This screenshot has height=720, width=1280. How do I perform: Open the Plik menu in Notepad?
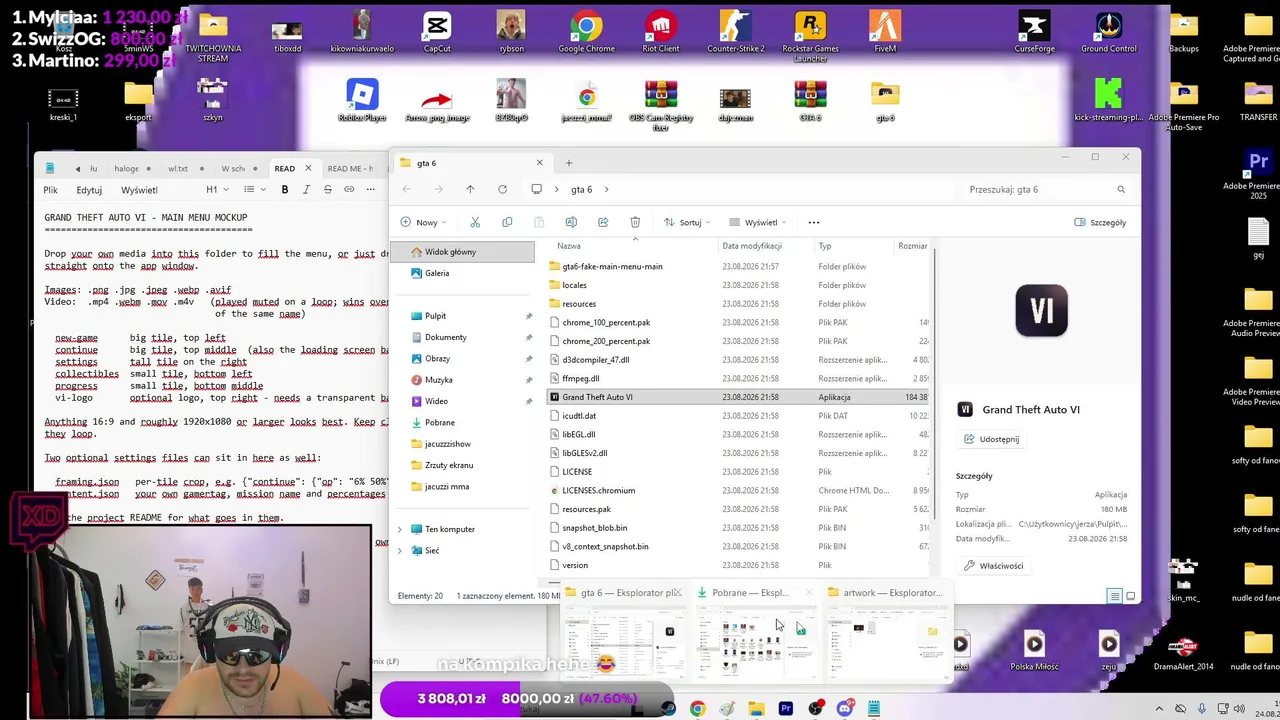click(x=50, y=190)
